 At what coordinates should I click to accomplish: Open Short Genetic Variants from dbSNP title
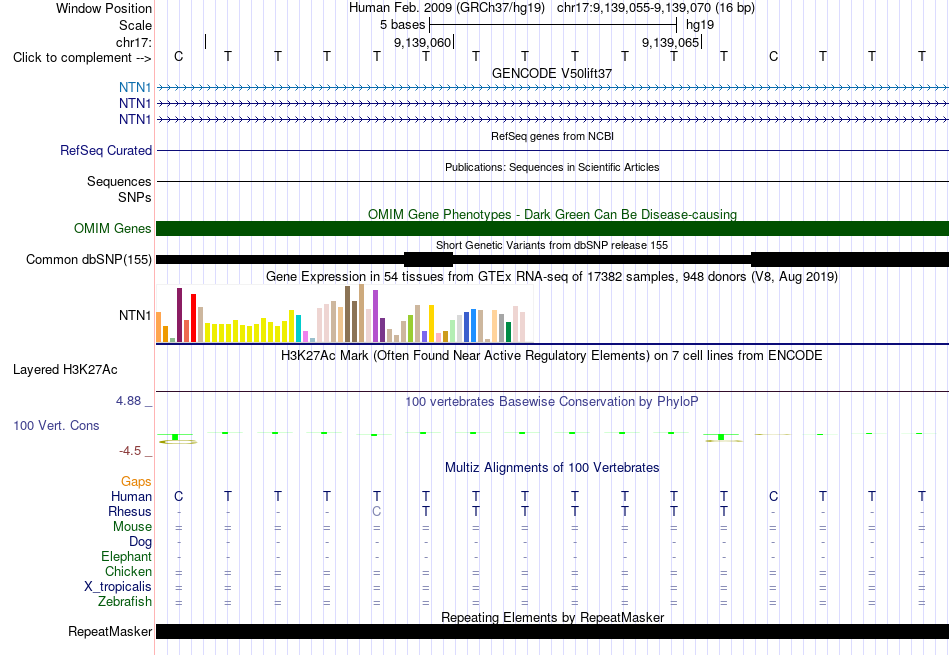[552, 245]
